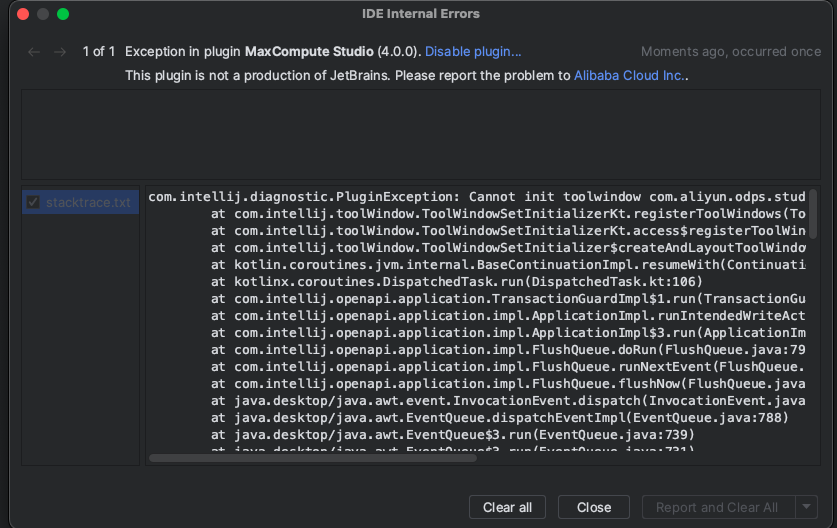Open the Alibaba Cloud Inc. link
This screenshot has height=528, width=837.
pyautogui.click(x=629, y=75)
